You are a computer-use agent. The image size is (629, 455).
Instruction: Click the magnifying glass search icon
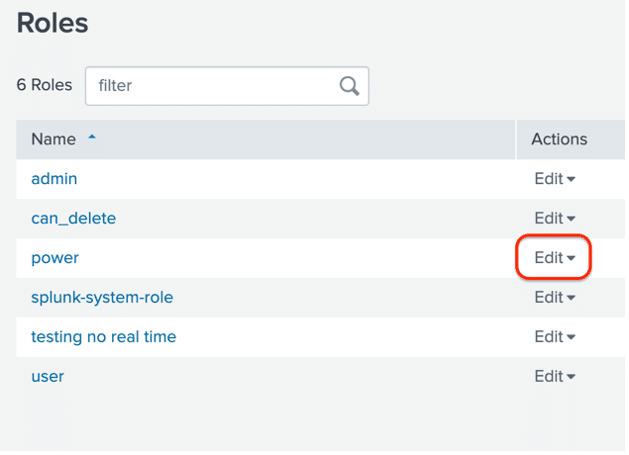[x=349, y=86]
